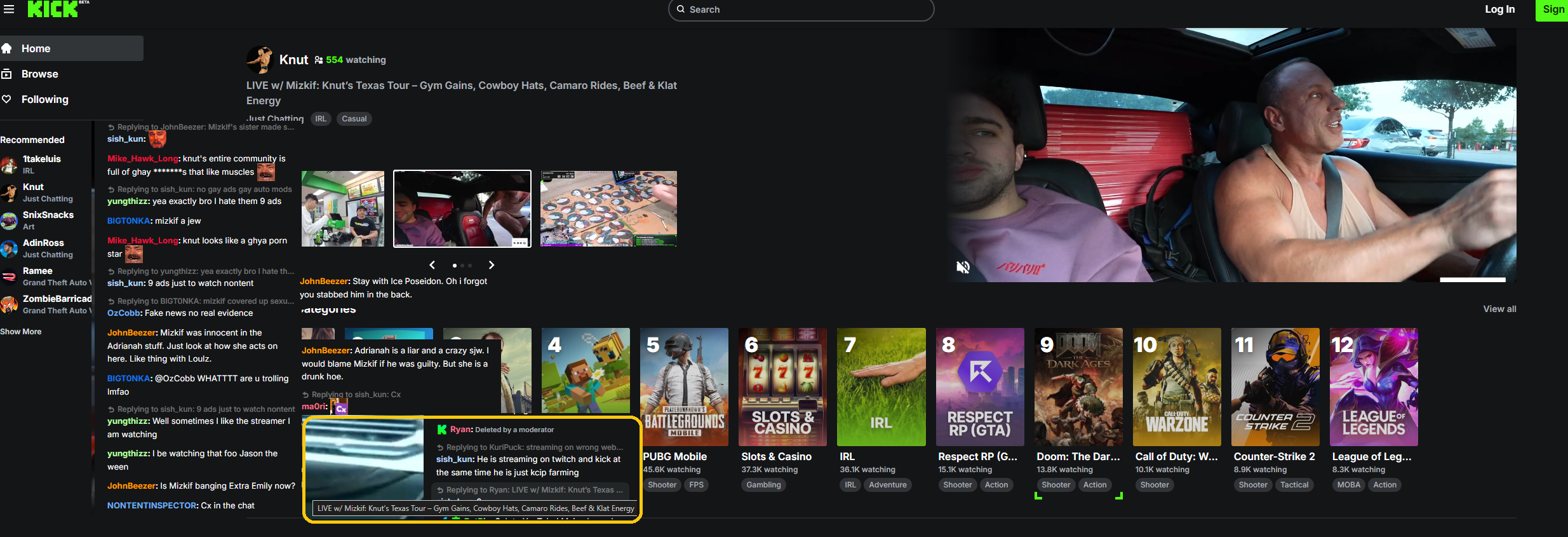Viewport: 1568px width, 537px height.
Task: Click emote in sish_kun message
Action: [157, 139]
